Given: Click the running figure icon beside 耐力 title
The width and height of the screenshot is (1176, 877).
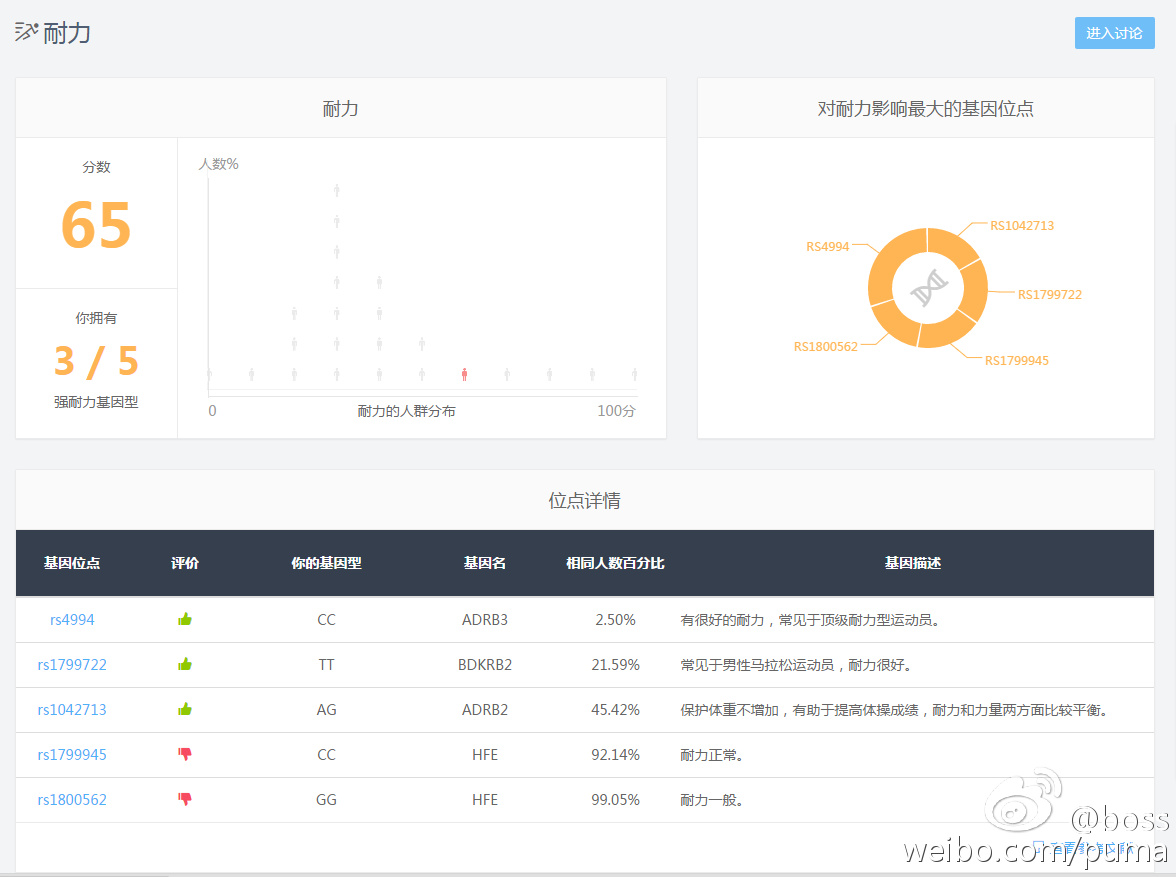Looking at the screenshot, I should (26, 32).
